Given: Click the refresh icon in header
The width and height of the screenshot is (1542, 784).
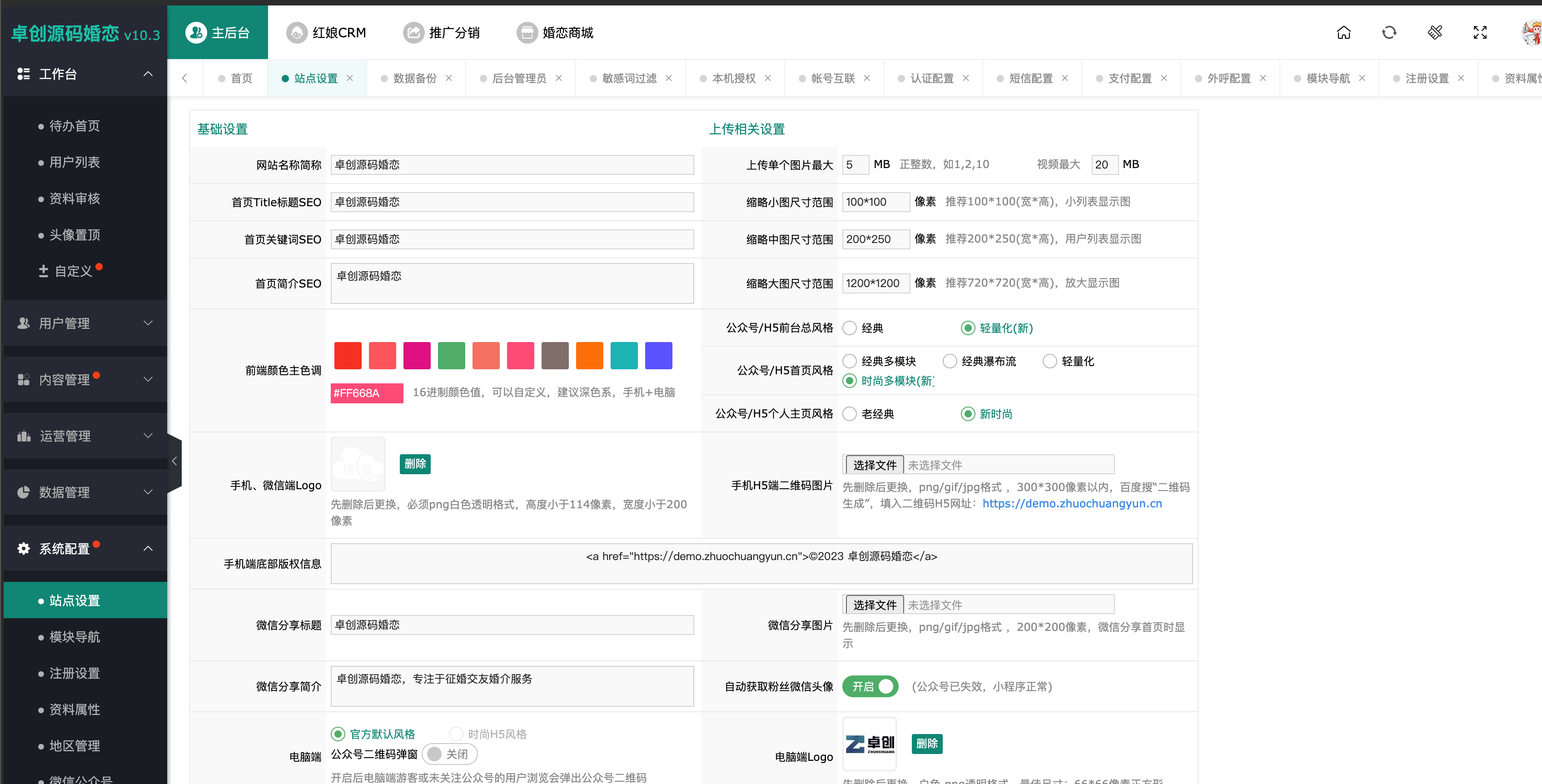Looking at the screenshot, I should pos(1389,32).
